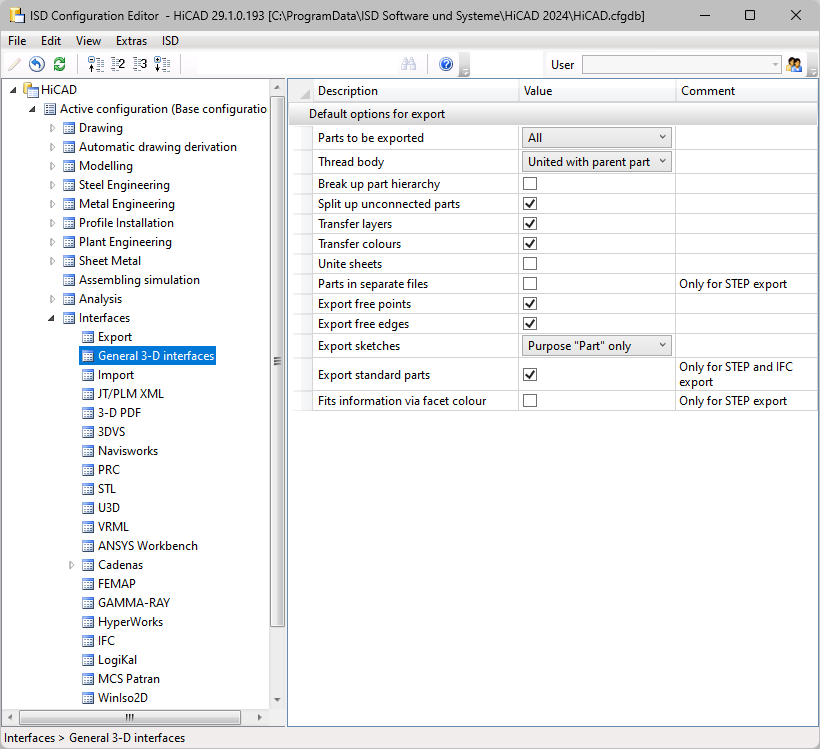Uncheck Export standard parts
This screenshot has height=749, width=820.
point(530,374)
